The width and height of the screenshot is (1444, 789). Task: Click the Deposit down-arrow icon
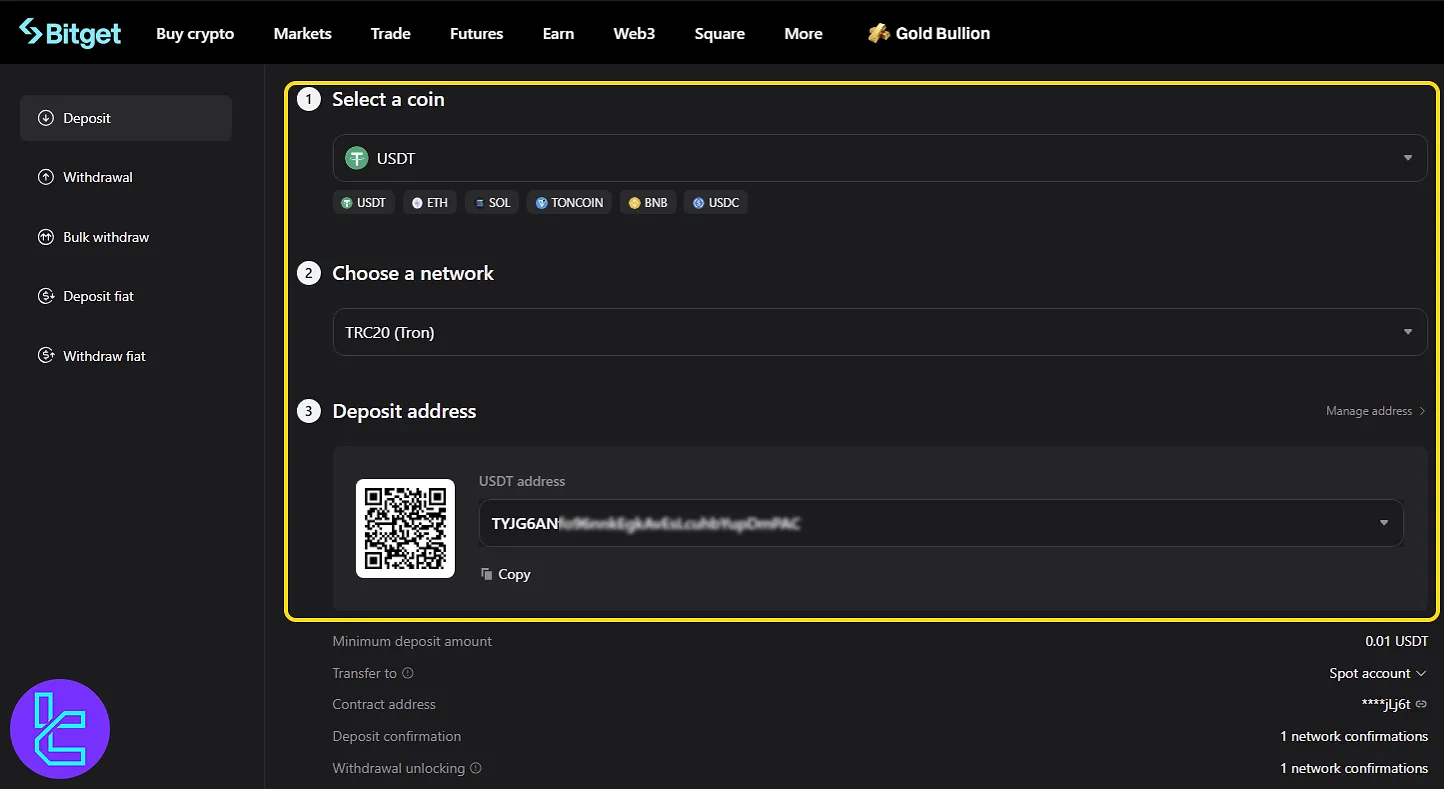pos(45,118)
